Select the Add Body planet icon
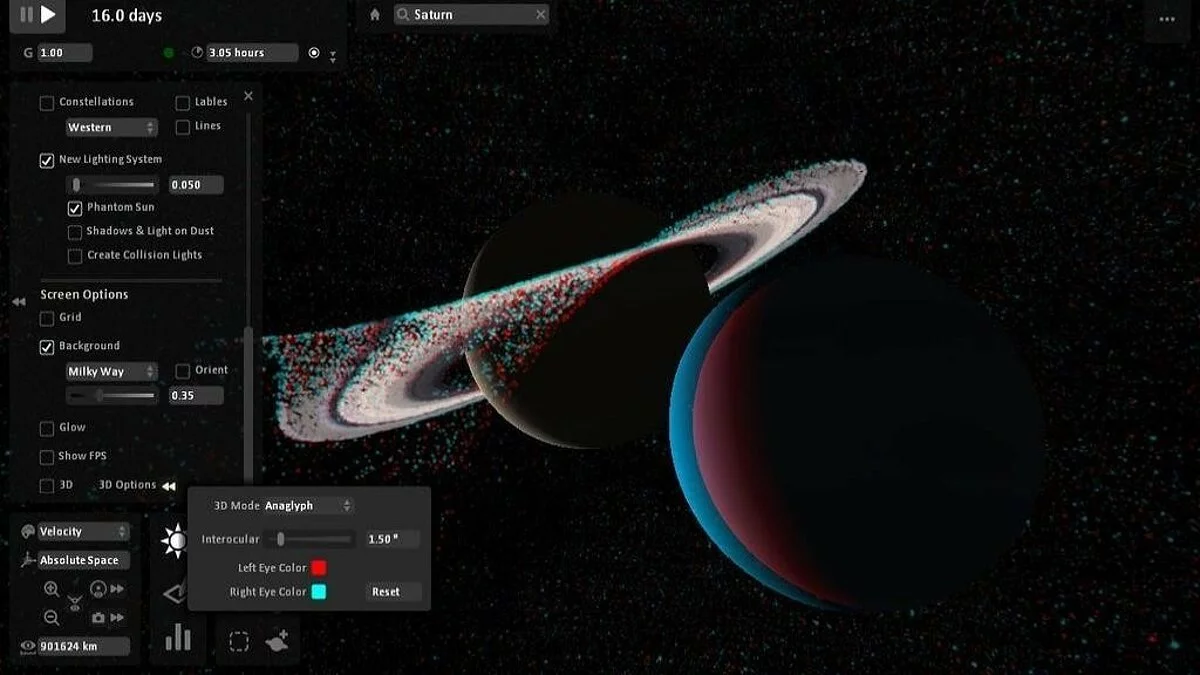Screen dimensions: 1200x675 pyautogui.click(x=277, y=639)
